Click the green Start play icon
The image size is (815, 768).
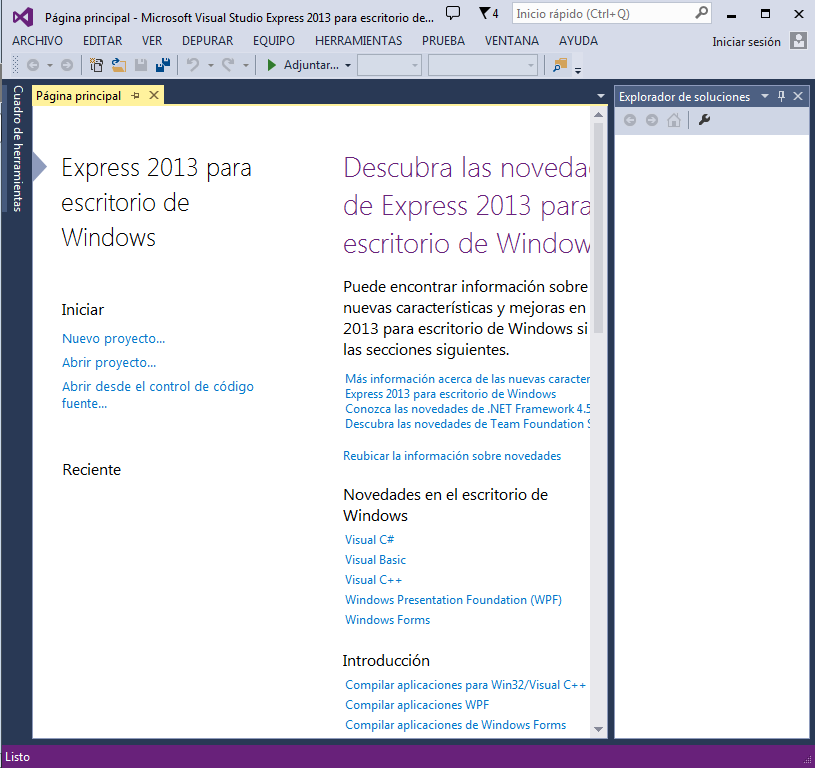[x=271, y=65]
